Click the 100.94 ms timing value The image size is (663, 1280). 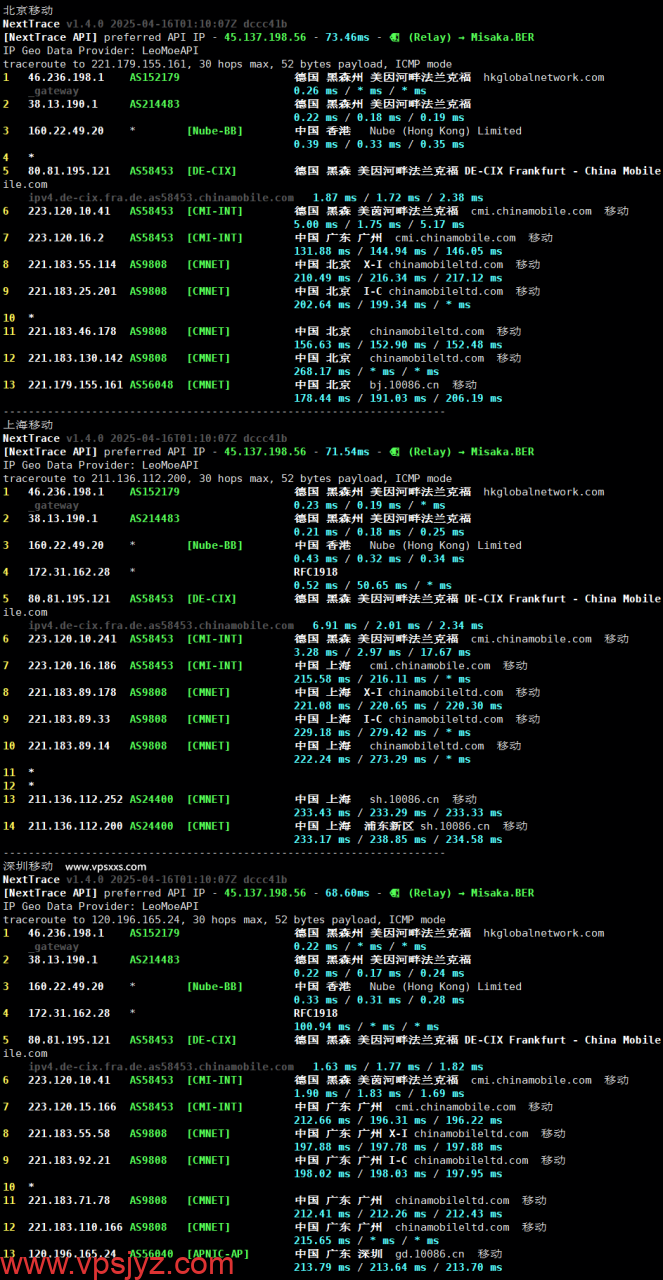[x=319, y=1026]
